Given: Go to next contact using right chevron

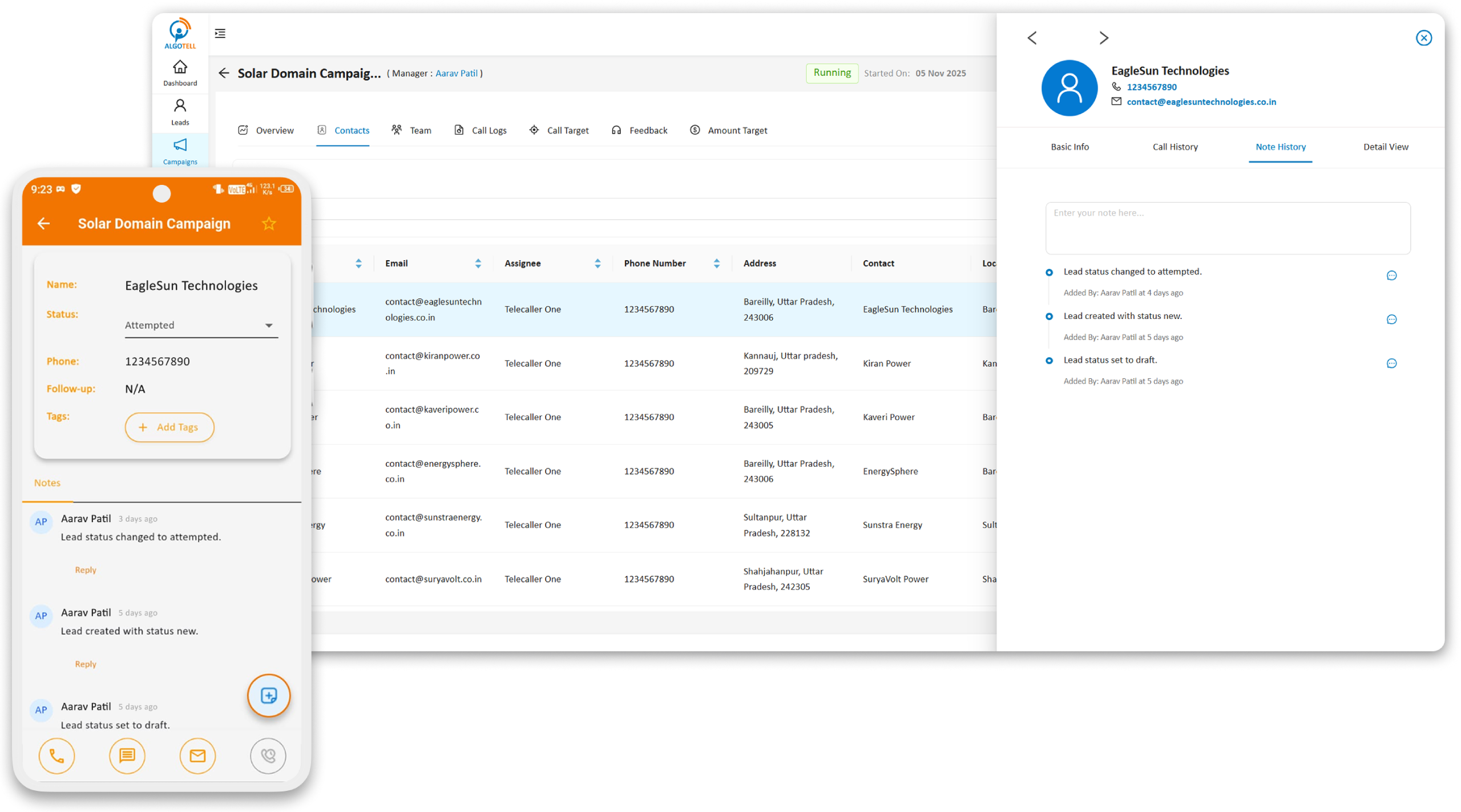Looking at the screenshot, I should [1104, 38].
